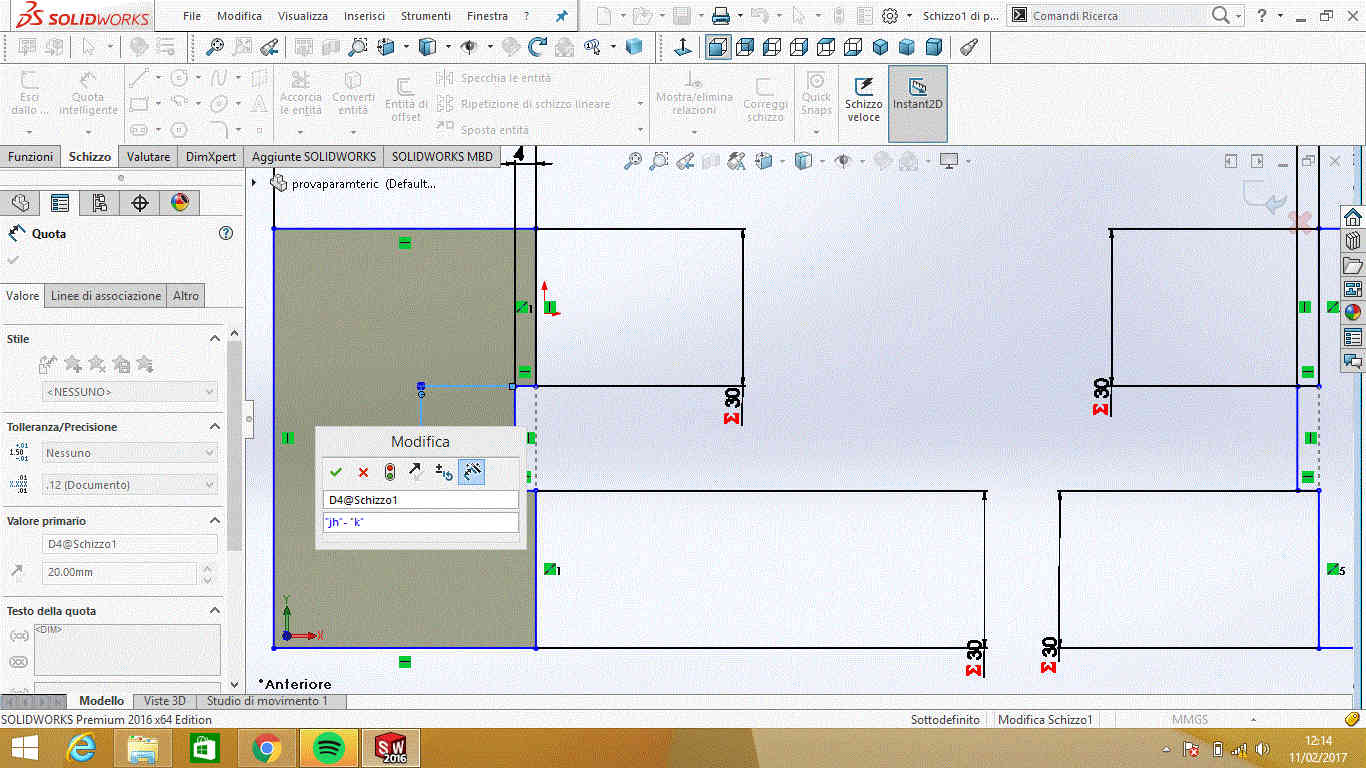This screenshot has height=768, width=1366.
Task: Open the Visualizza menu
Action: pos(303,16)
